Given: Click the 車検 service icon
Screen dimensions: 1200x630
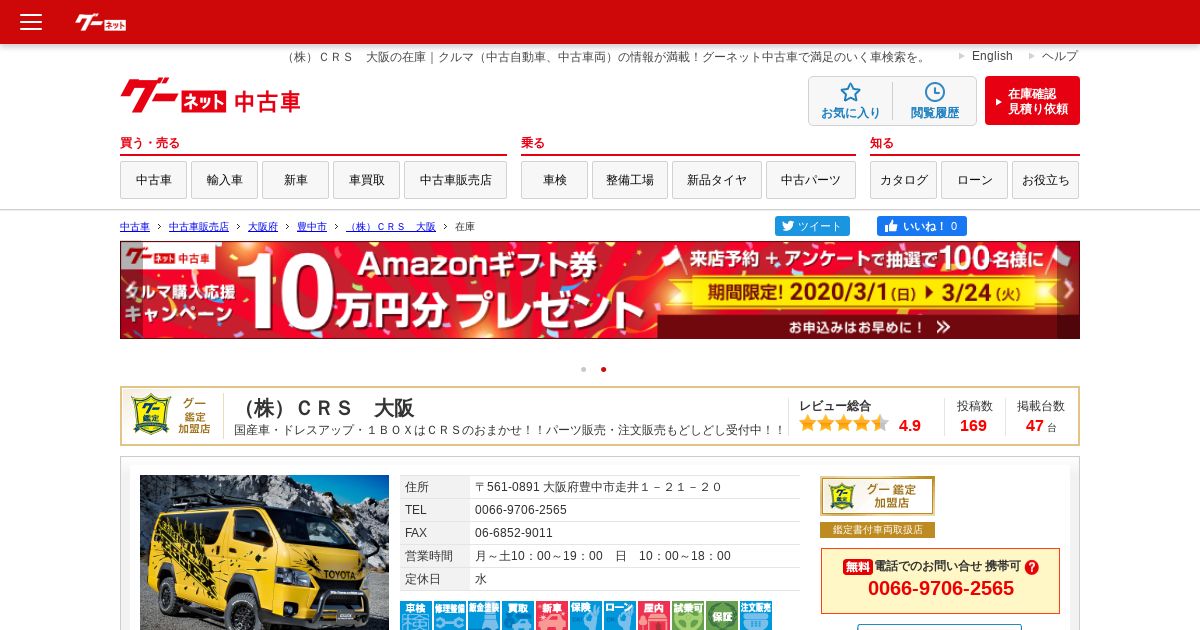Looking at the screenshot, I should 415,615.
